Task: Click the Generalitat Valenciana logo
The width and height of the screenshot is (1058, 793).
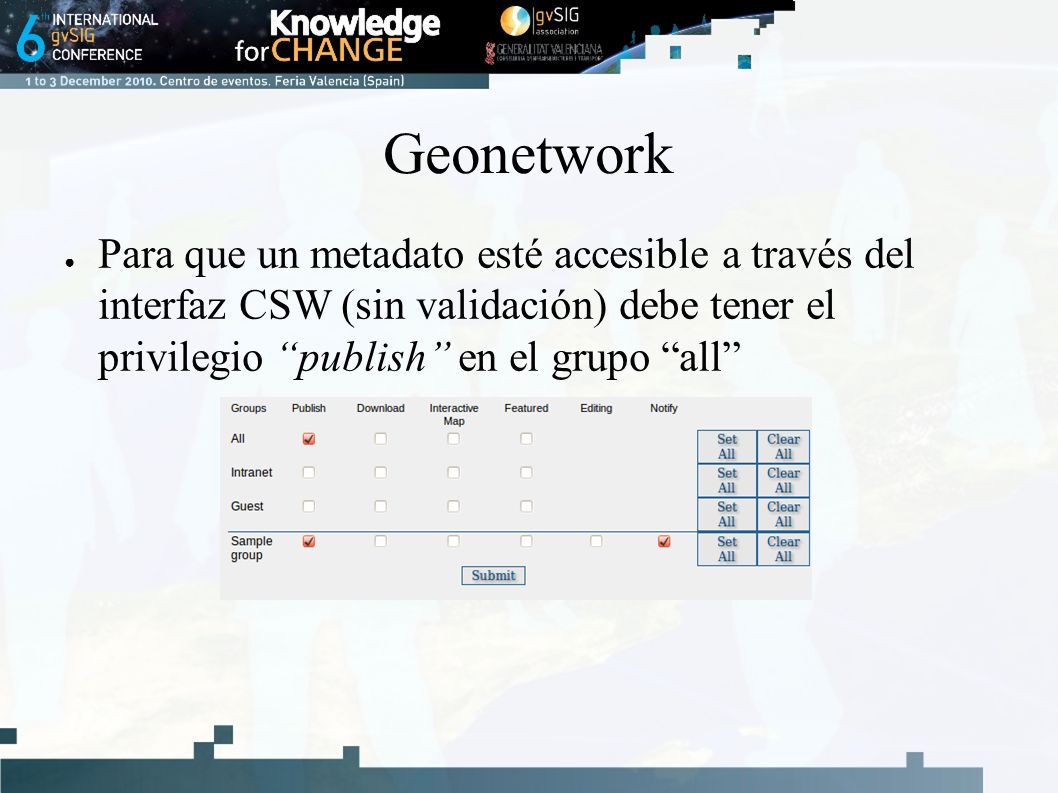Action: pos(543,53)
